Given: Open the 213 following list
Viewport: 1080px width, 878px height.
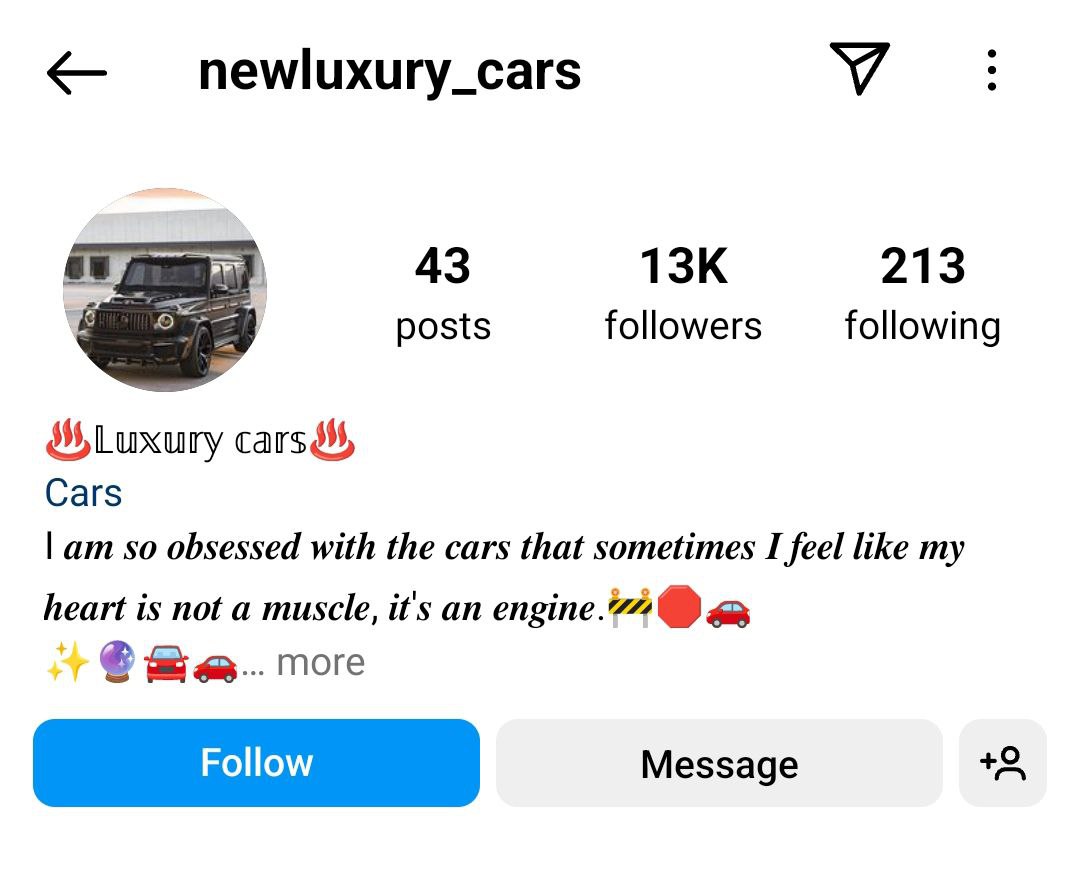Looking at the screenshot, I should click(x=923, y=295).
